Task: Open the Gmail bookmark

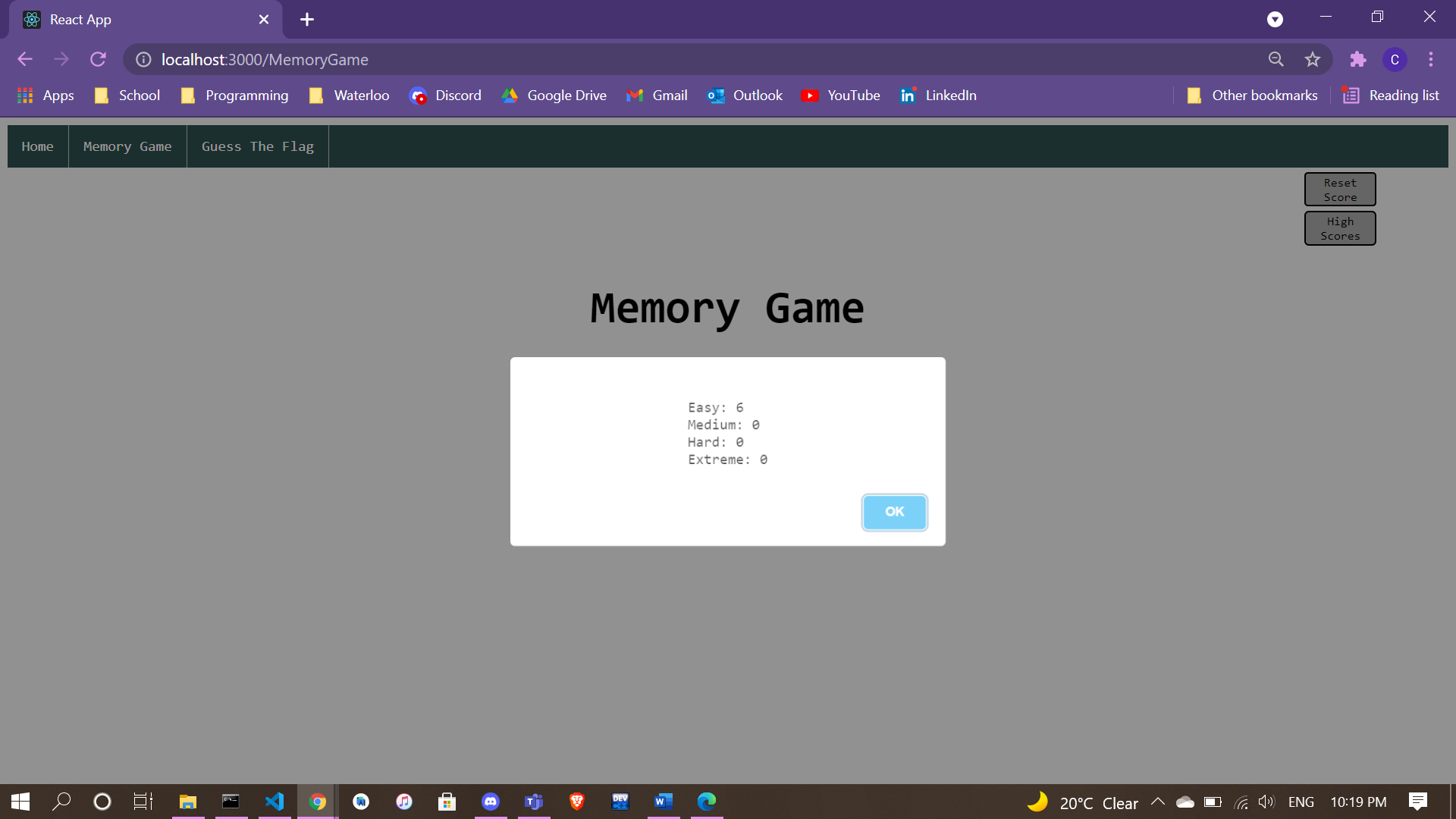Action: pyautogui.click(x=657, y=96)
